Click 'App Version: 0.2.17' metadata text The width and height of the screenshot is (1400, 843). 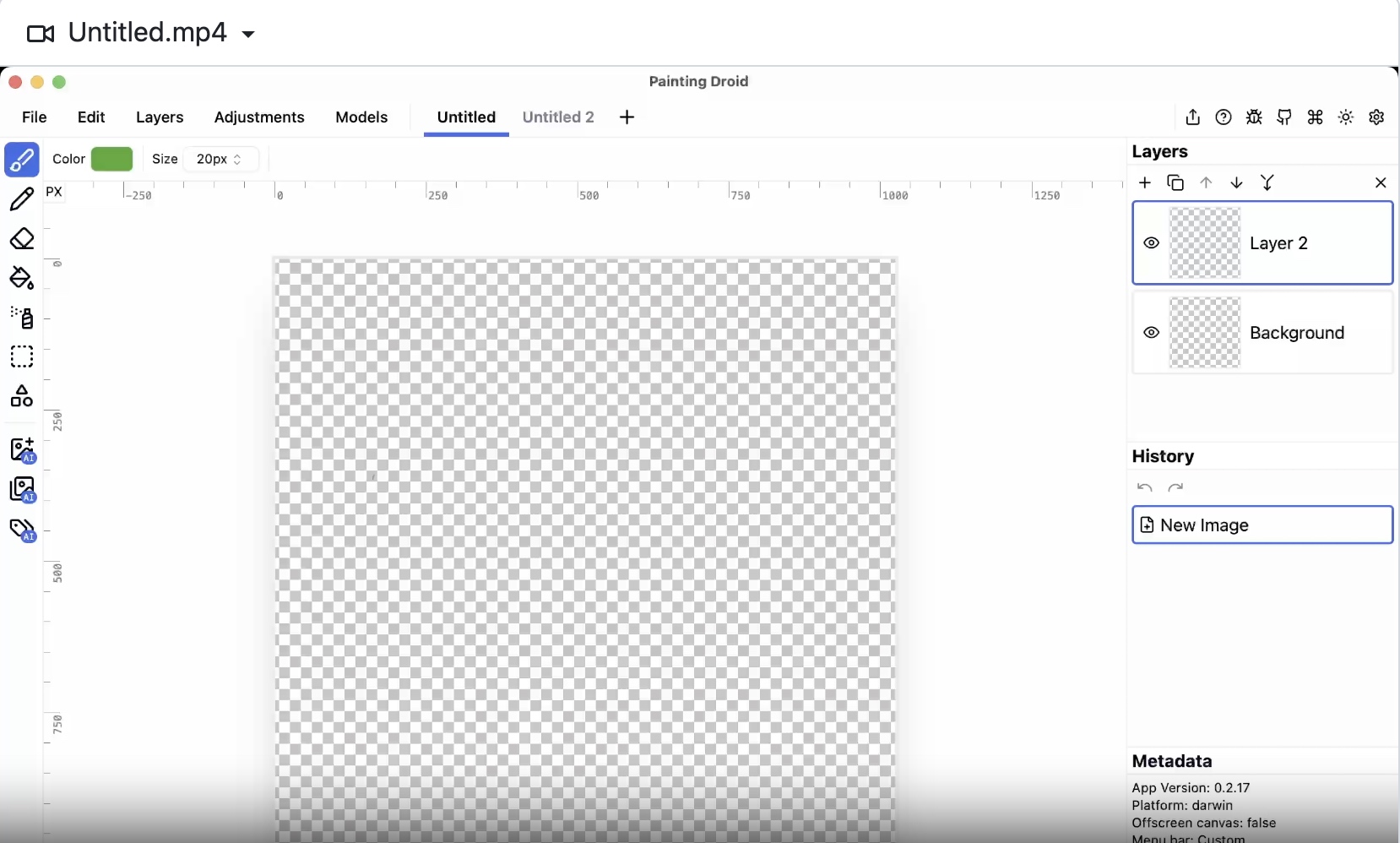(x=1191, y=788)
